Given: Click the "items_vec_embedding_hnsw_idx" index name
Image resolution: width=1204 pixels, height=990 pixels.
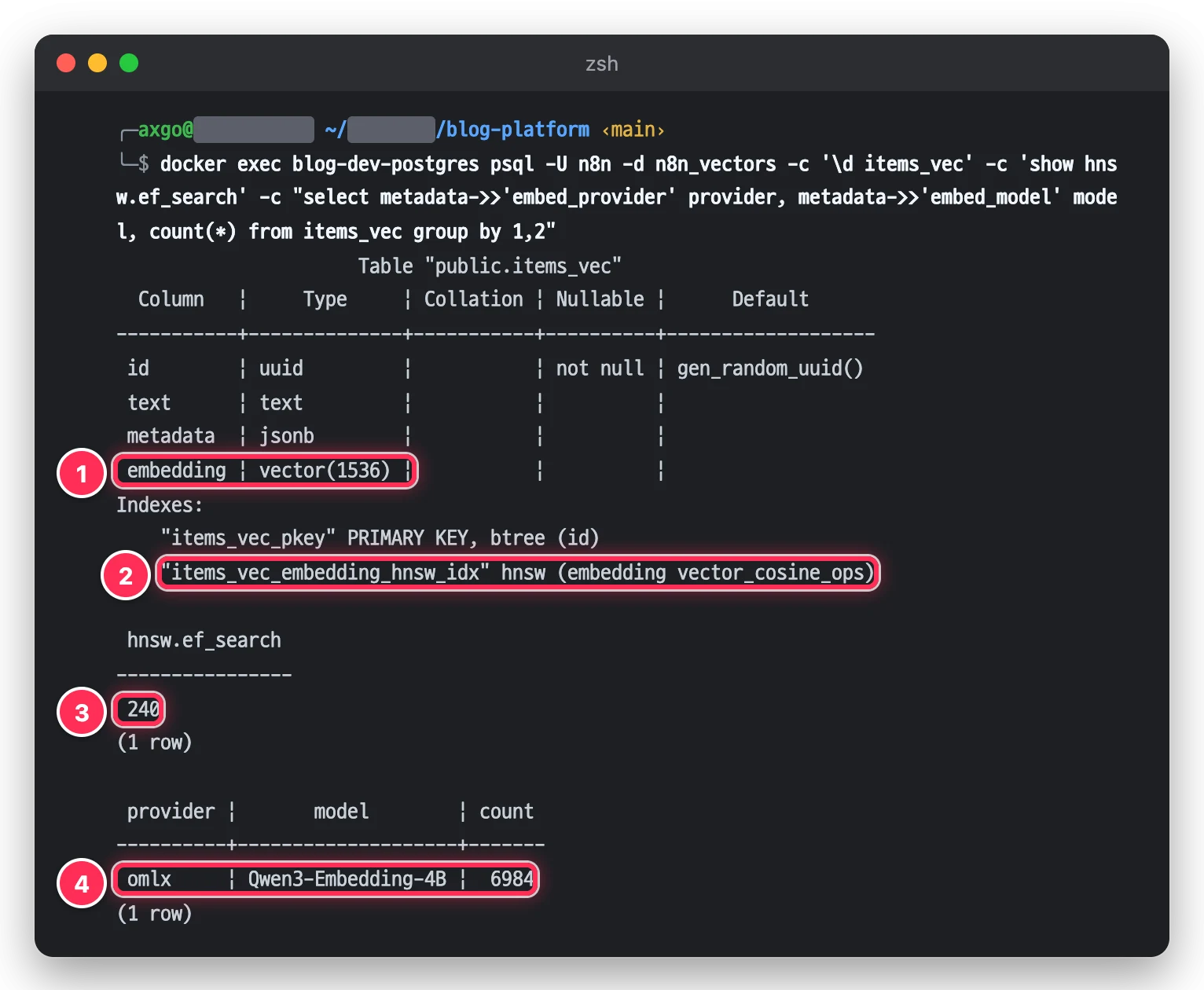Looking at the screenshot, I should [325, 573].
